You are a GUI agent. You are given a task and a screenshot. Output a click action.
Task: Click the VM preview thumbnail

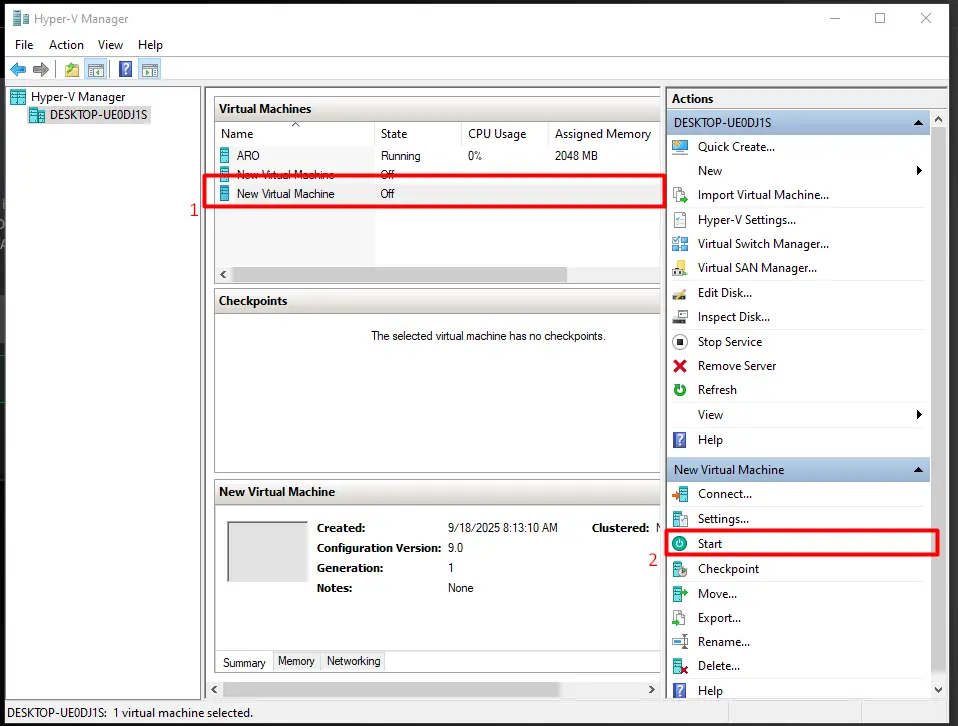tap(268, 551)
